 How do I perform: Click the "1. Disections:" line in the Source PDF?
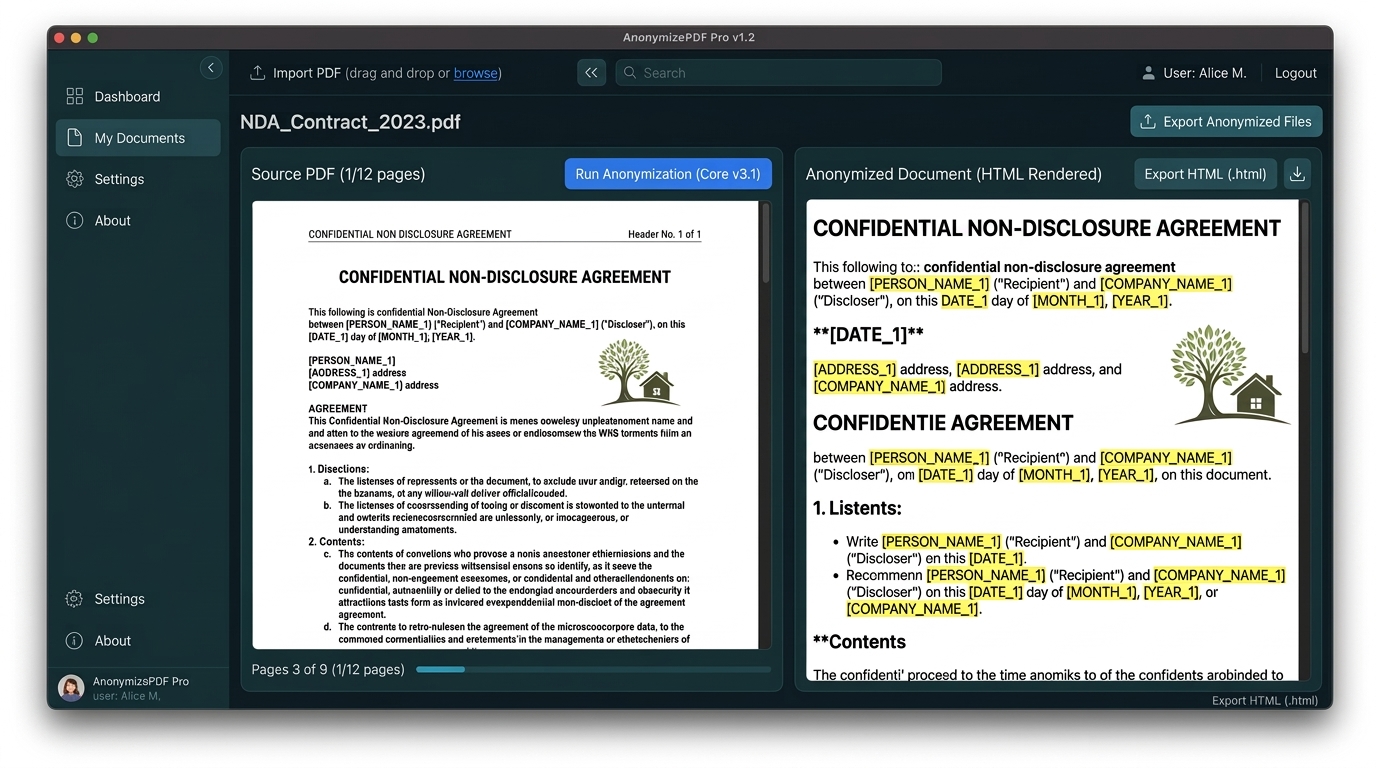coord(339,469)
